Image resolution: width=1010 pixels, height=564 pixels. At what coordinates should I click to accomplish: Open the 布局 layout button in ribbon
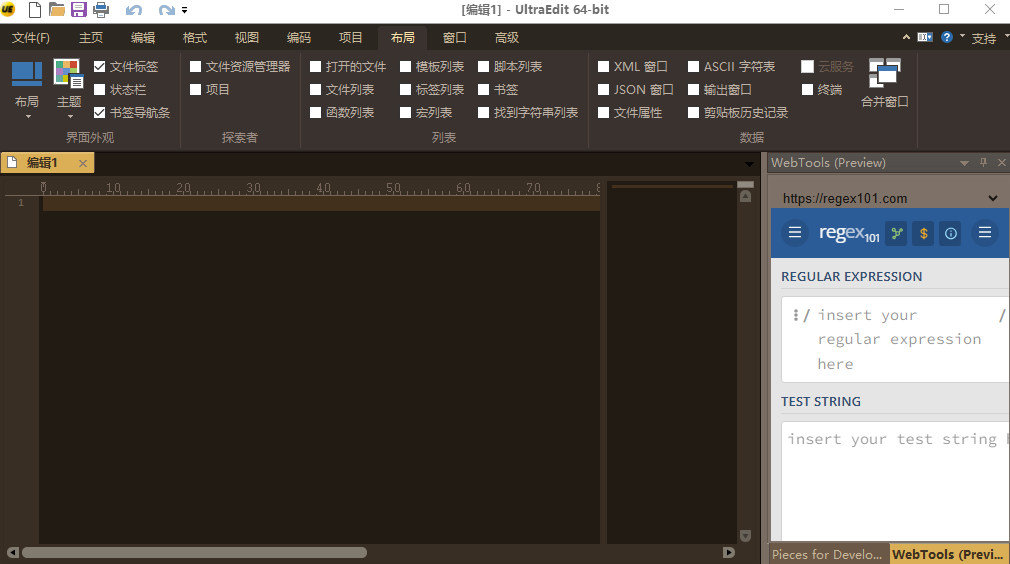pyautogui.click(x=27, y=89)
